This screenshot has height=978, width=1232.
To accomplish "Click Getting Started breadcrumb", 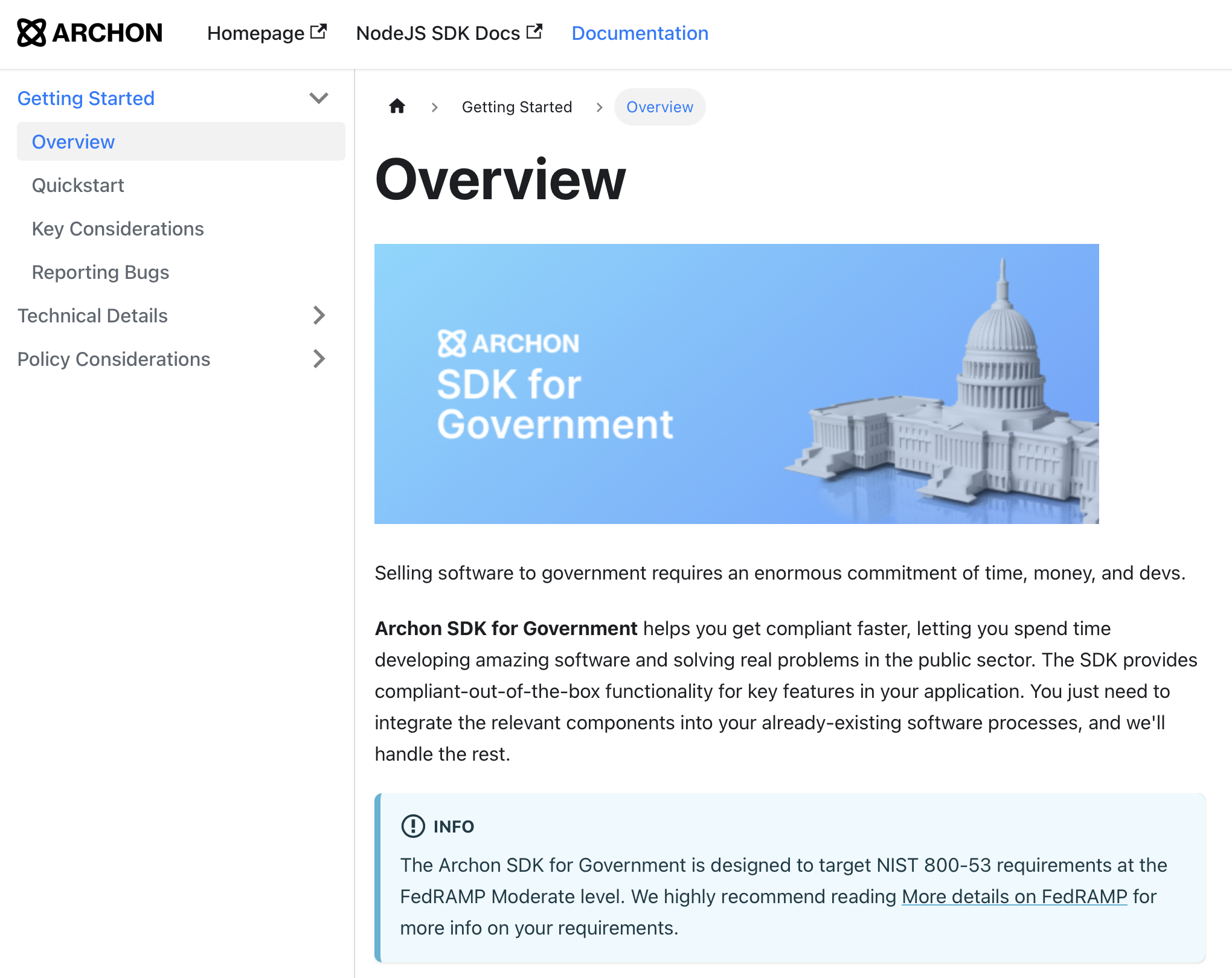I will pos(516,107).
